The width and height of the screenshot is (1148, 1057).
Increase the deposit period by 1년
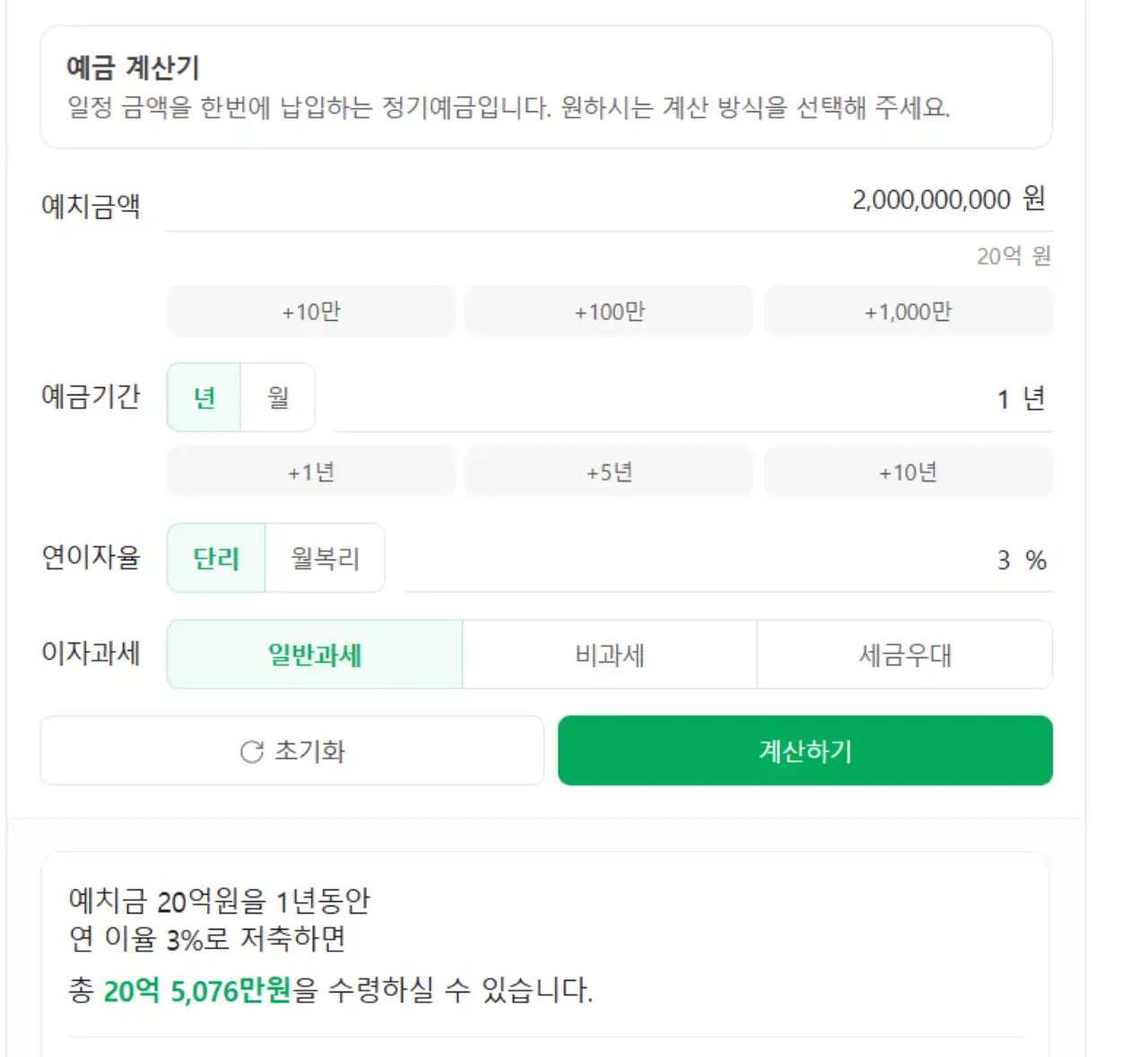[x=309, y=472]
